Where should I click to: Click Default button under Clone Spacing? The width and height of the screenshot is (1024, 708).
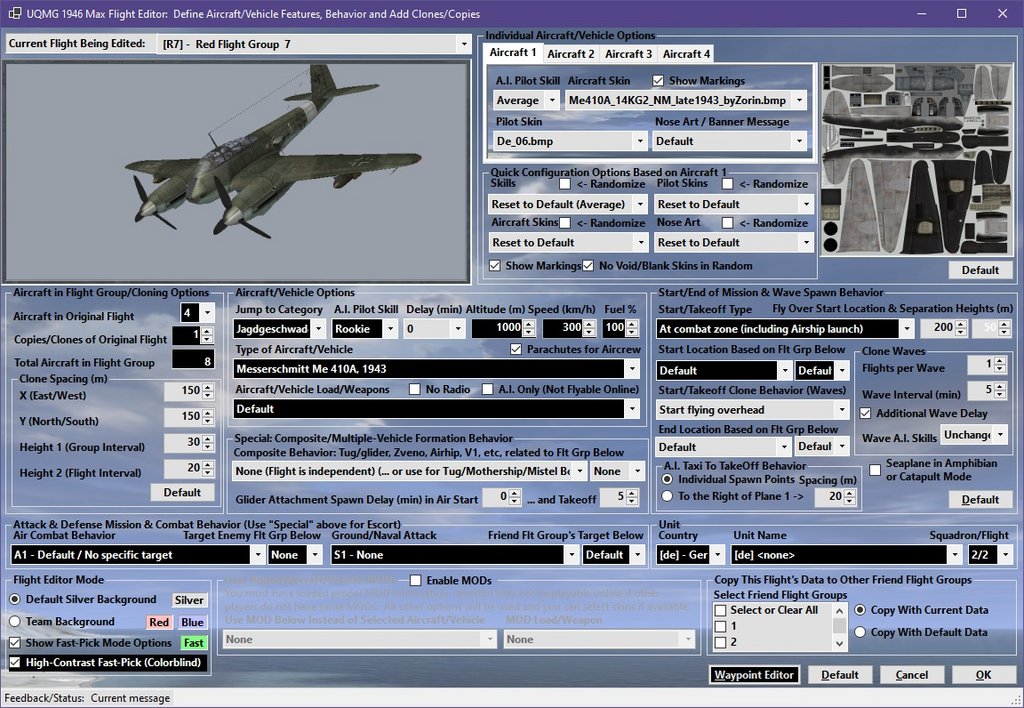click(x=182, y=492)
